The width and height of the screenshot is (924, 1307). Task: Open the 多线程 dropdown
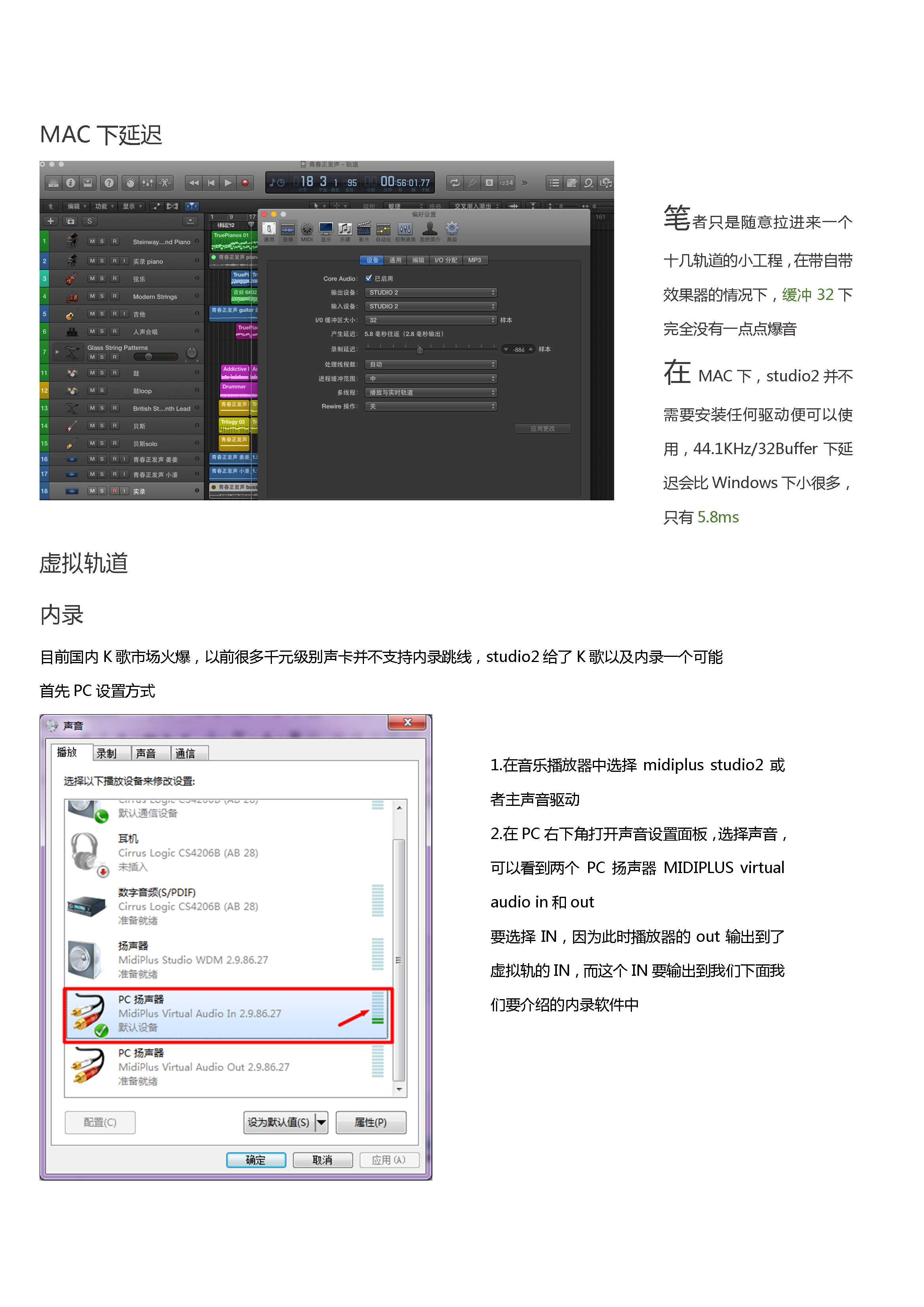432,393
